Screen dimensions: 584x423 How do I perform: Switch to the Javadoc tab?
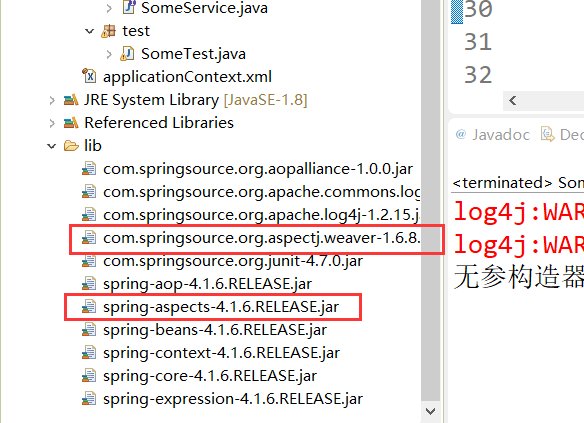click(x=501, y=135)
